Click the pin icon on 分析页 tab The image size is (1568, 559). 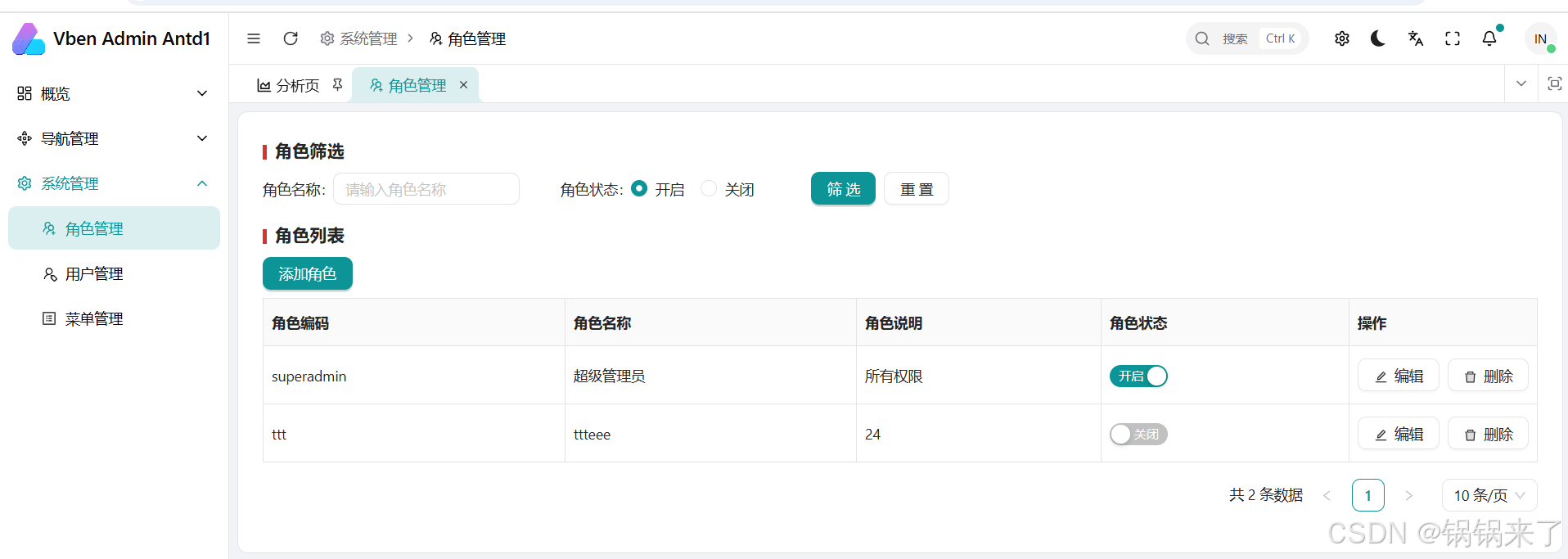pyautogui.click(x=337, y=85)
